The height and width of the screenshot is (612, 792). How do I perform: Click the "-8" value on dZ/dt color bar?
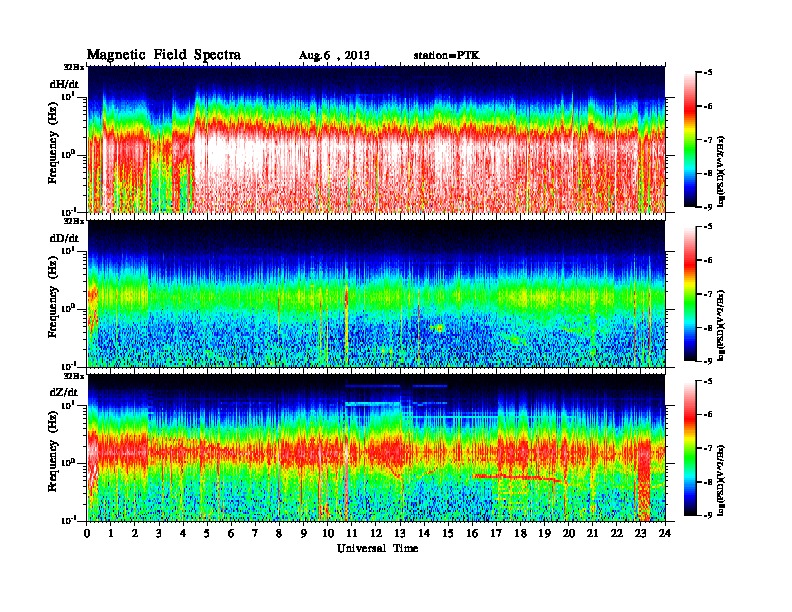click(x=708, y=482)
